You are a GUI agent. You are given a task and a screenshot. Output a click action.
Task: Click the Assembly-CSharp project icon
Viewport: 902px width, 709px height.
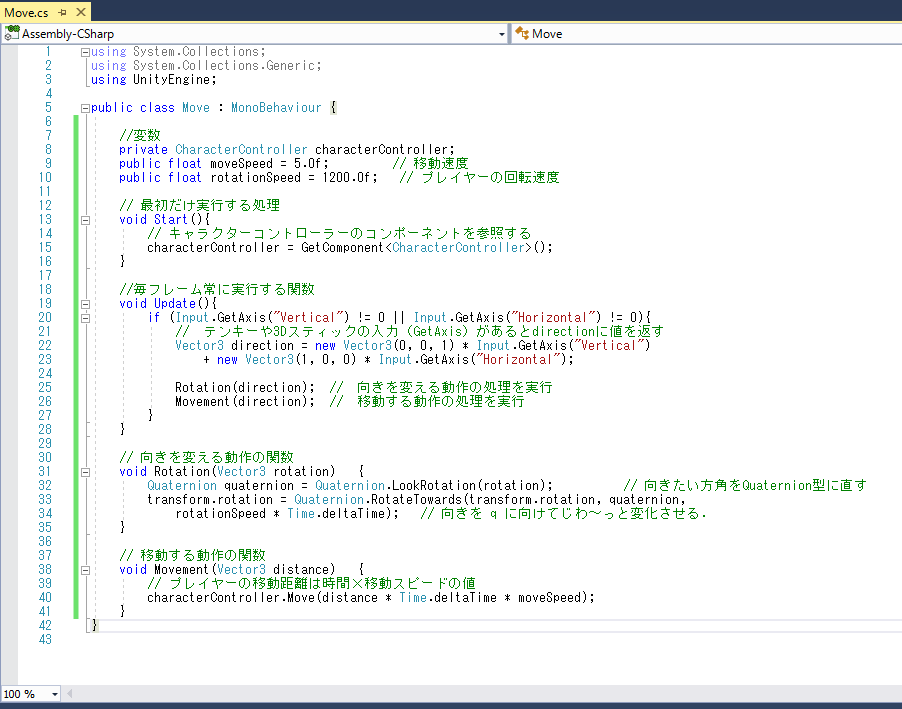[12, 33]
